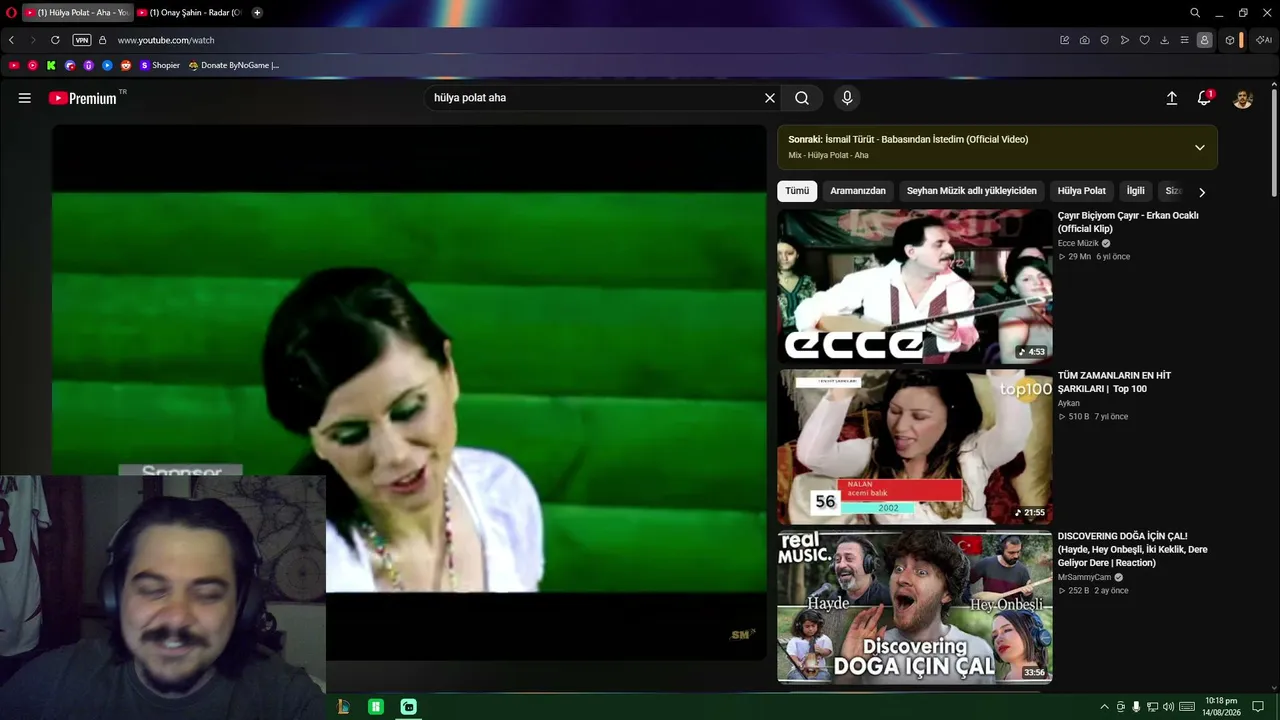Open the Opera extensions cube icon
The height and width of the screenshot is (720, 1280).
(1230, 40)
